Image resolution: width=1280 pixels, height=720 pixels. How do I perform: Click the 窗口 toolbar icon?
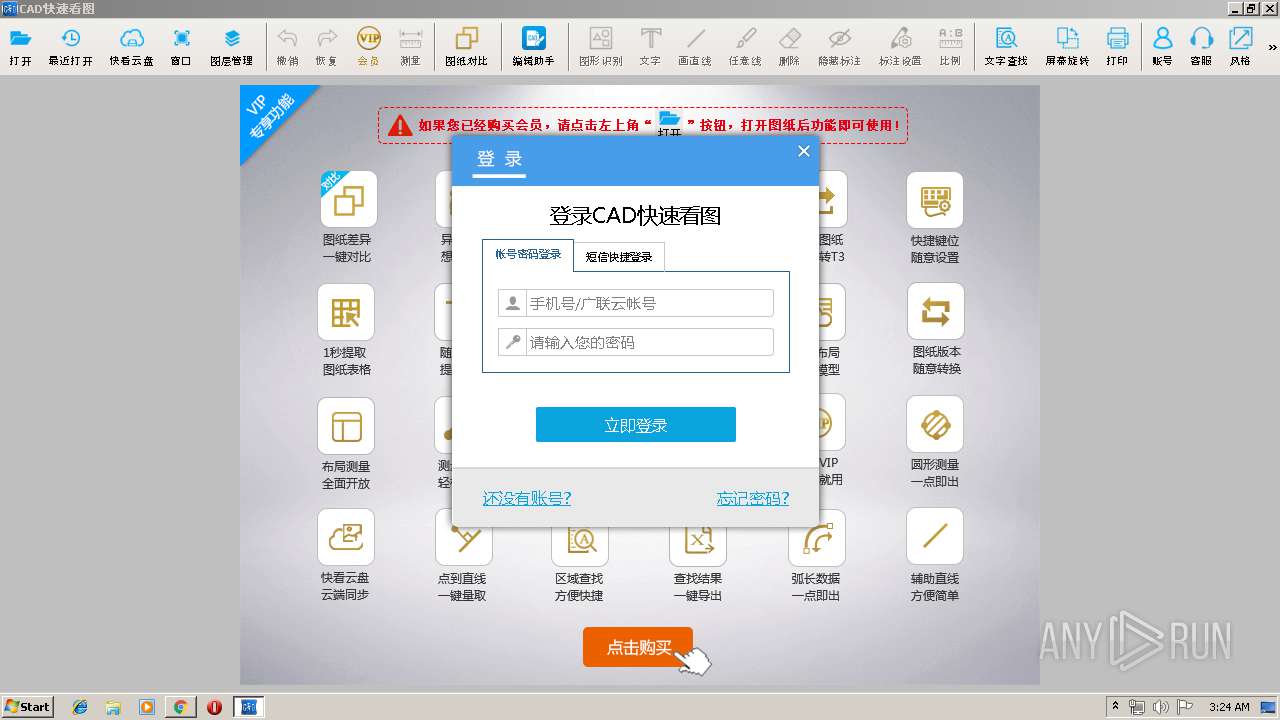[181, 47]
